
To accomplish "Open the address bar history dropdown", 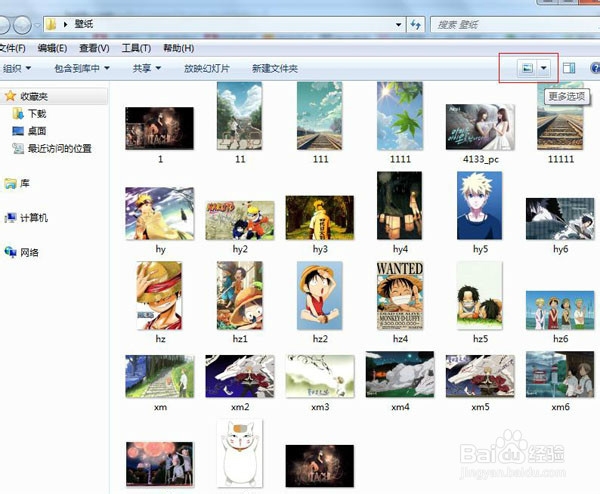I will pyautogui.click(x=398, y=25).
